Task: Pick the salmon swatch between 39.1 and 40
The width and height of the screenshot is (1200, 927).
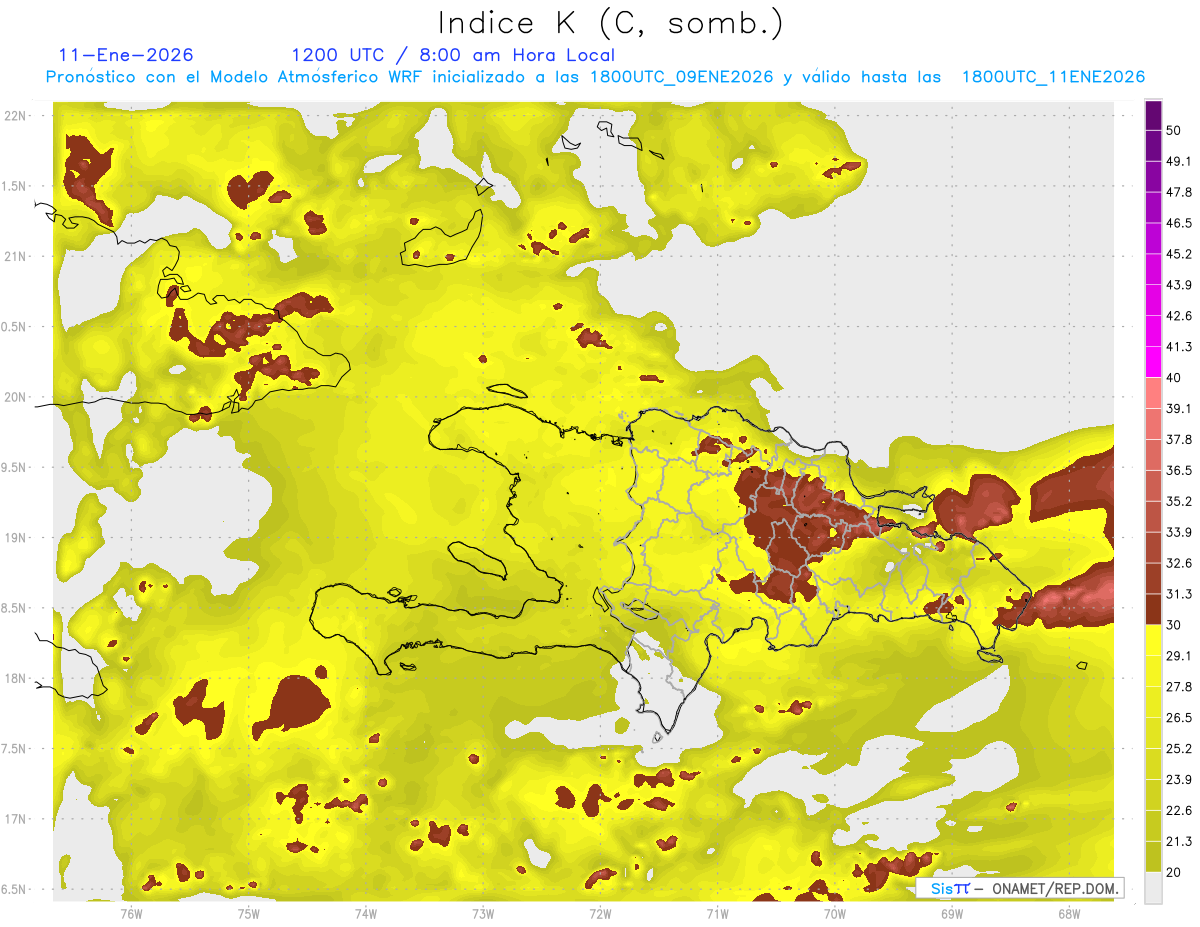Action: pyautogui.click(x=1153, y=393)
